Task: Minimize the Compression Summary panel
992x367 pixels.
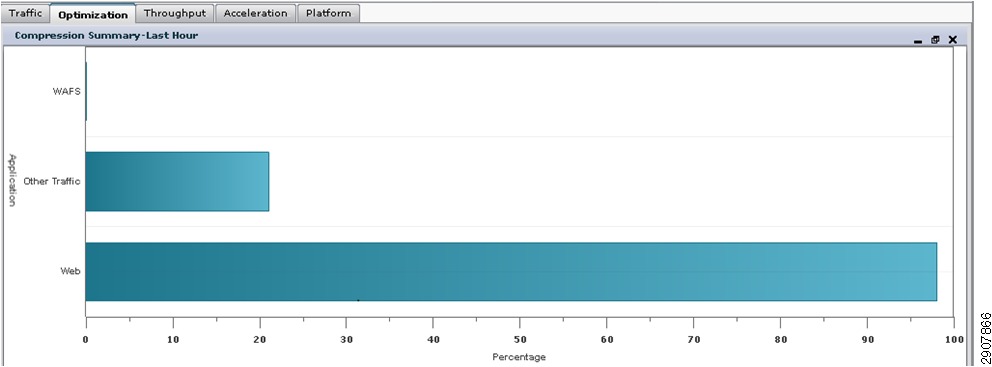Action: point(917,40)
